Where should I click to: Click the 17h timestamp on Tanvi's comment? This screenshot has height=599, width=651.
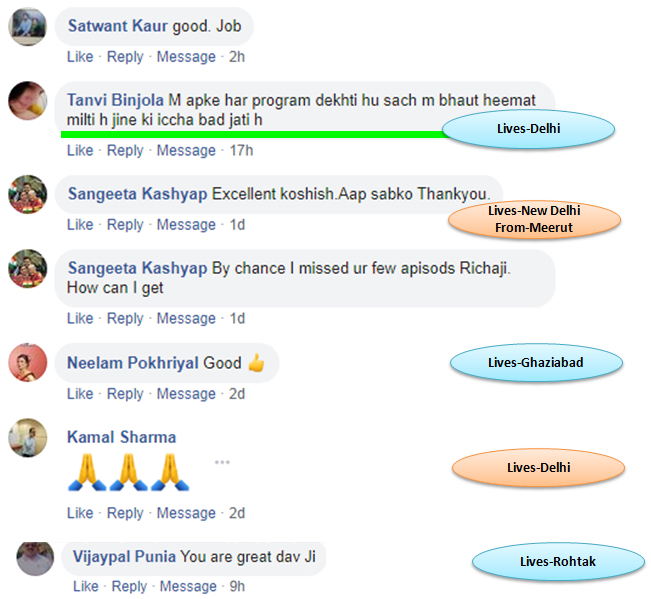point(241,150)
